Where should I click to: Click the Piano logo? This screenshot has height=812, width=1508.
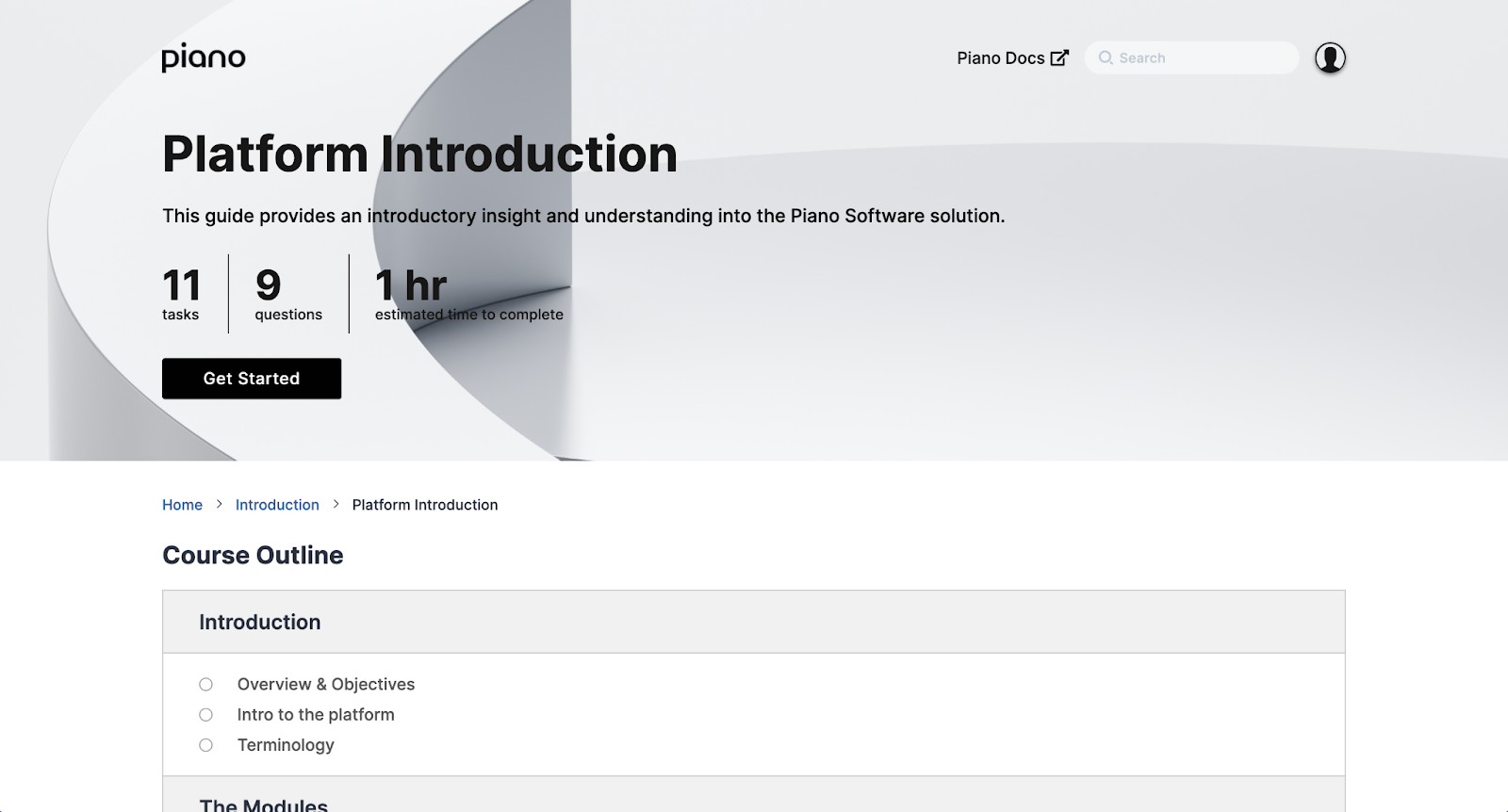point(204,57)
